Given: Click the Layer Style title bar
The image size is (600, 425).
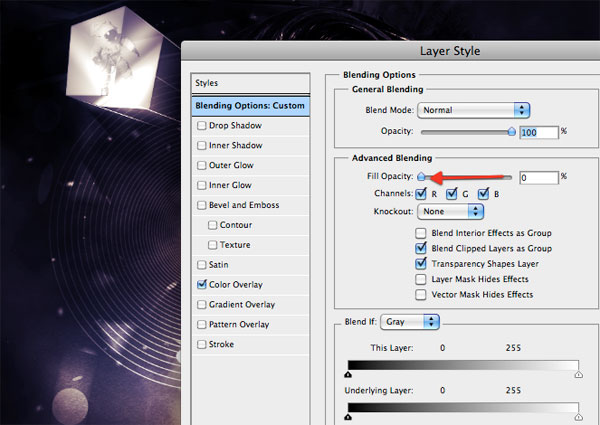Looking at the screenshot, I should tap(390, 51).
